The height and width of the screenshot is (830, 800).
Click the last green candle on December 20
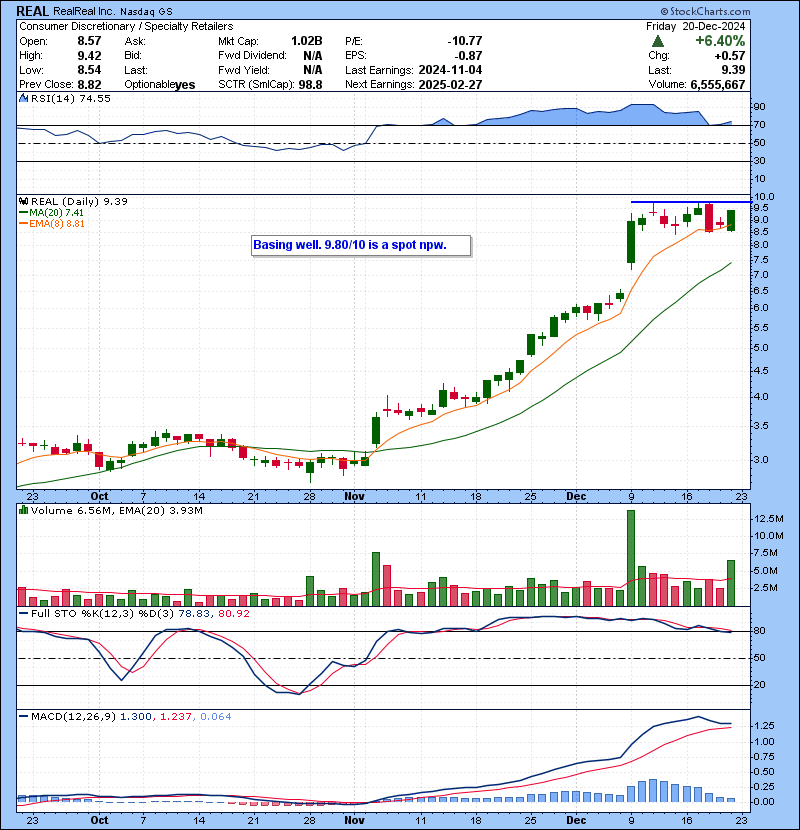(x=731, y=220)
